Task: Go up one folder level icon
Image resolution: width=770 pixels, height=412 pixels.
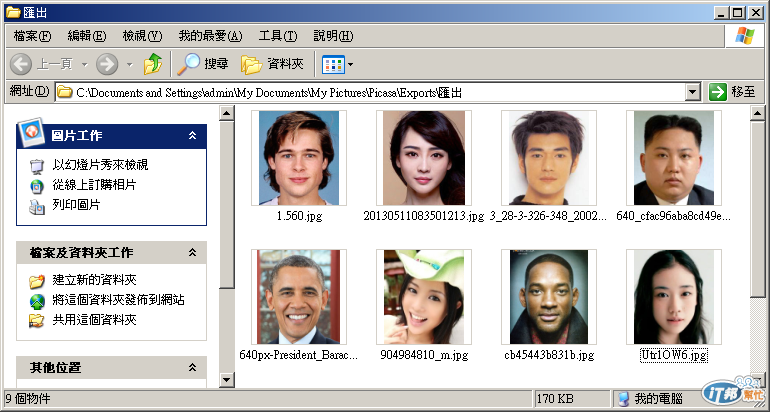Action: 153,64
